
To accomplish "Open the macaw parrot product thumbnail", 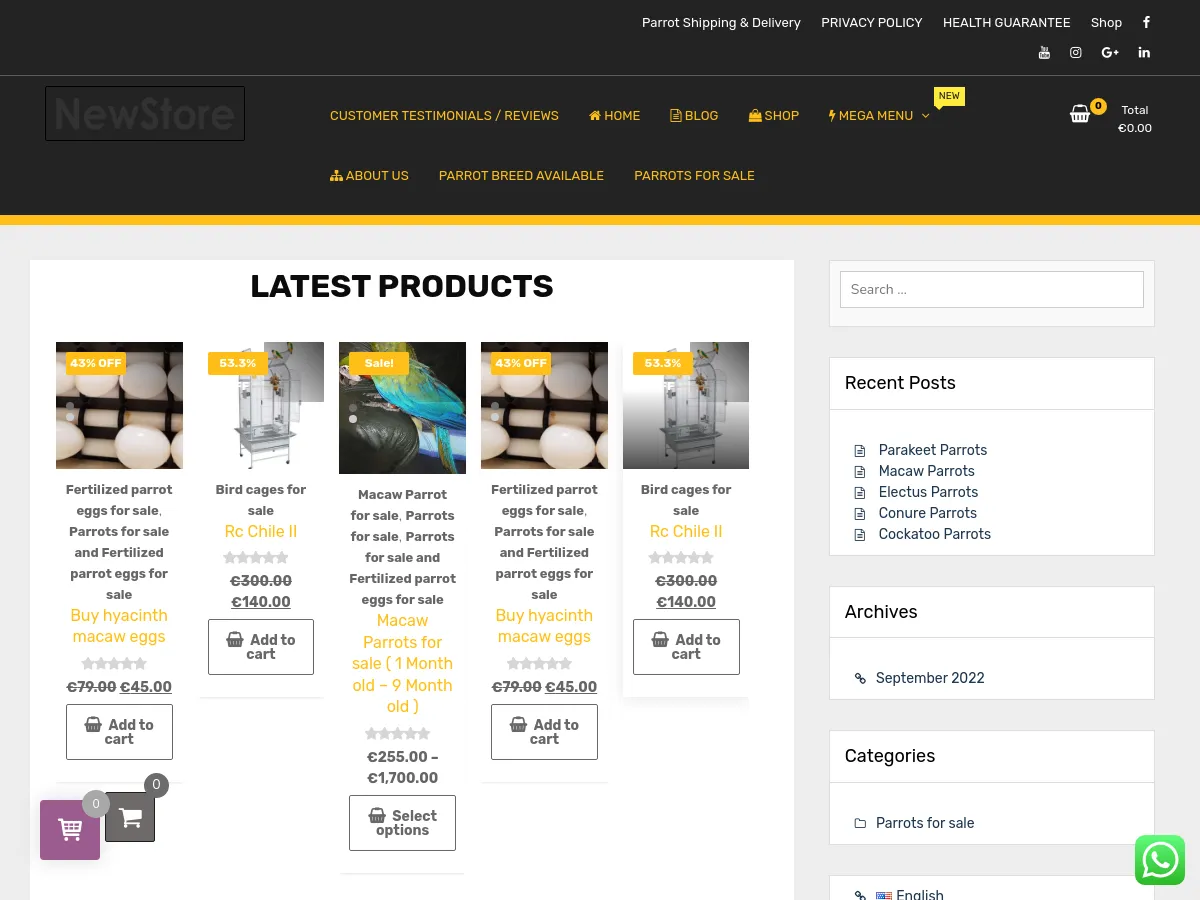I will pos(402,408).
